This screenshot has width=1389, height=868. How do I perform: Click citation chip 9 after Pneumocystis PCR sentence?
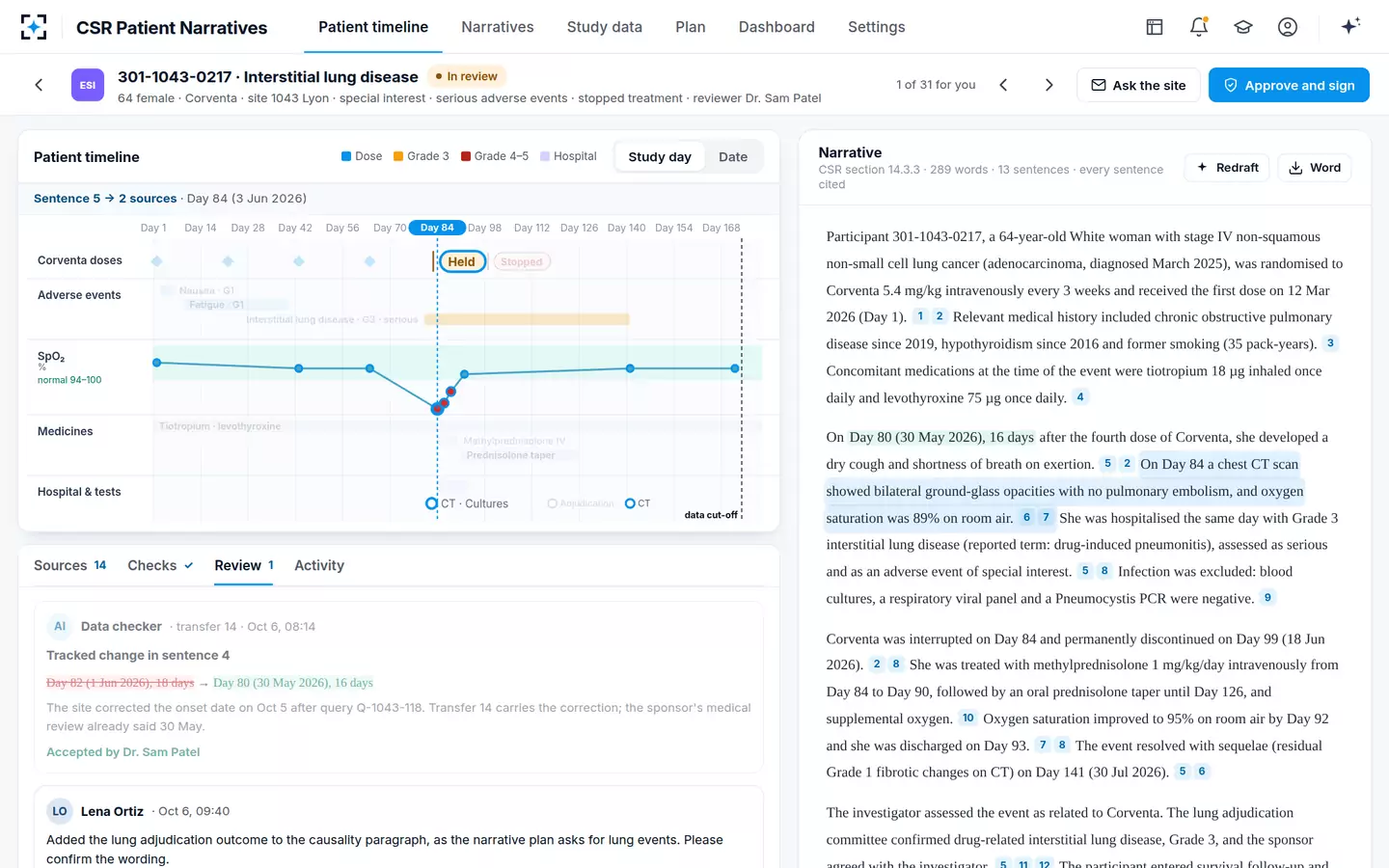tap(1267, 598)
